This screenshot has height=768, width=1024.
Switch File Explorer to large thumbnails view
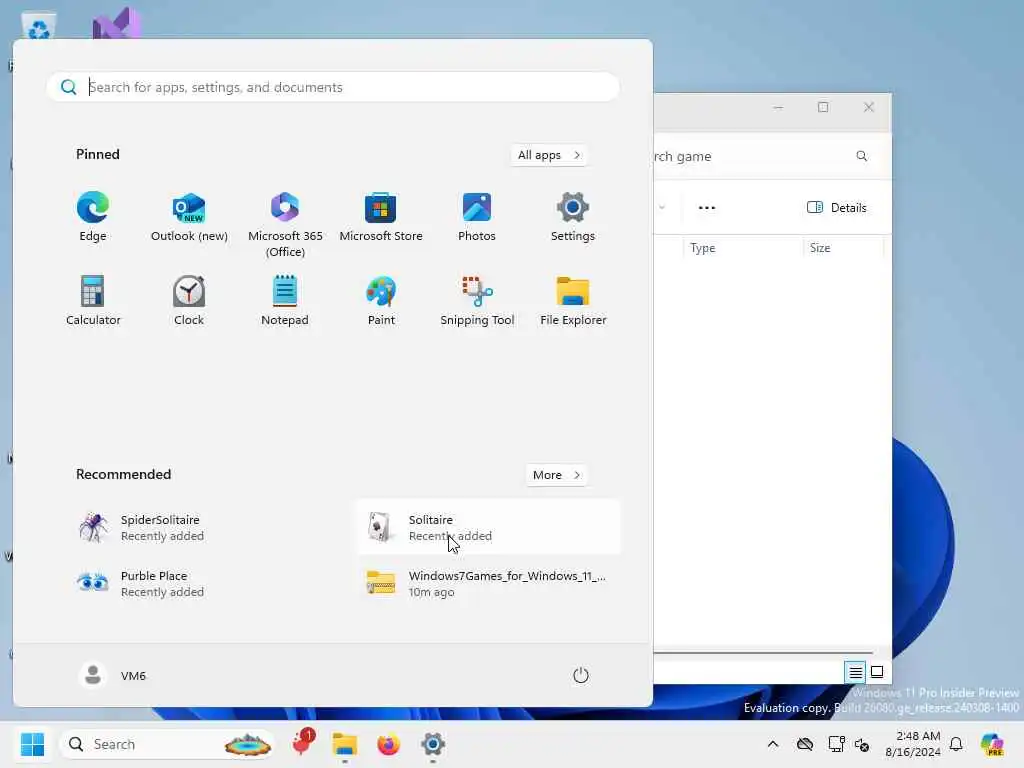pos(877,672)
